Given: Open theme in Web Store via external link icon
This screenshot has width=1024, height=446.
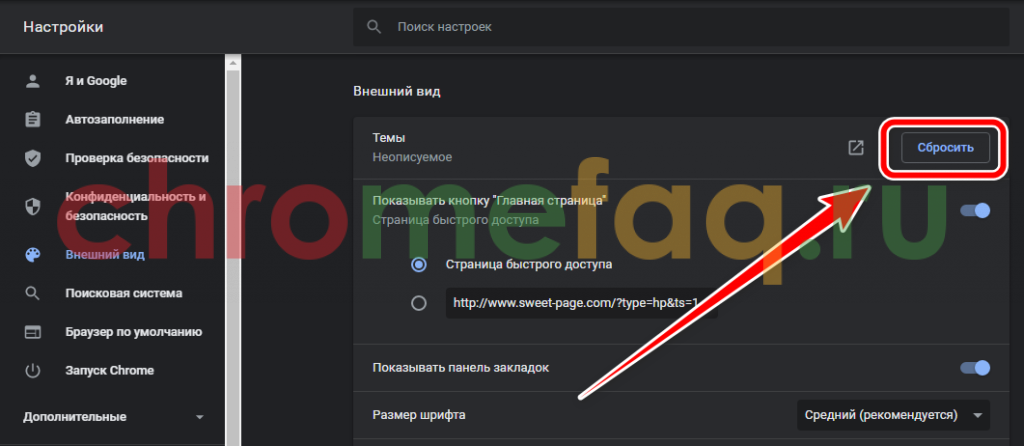Looking at the screenshot, I should click(856, 148).
